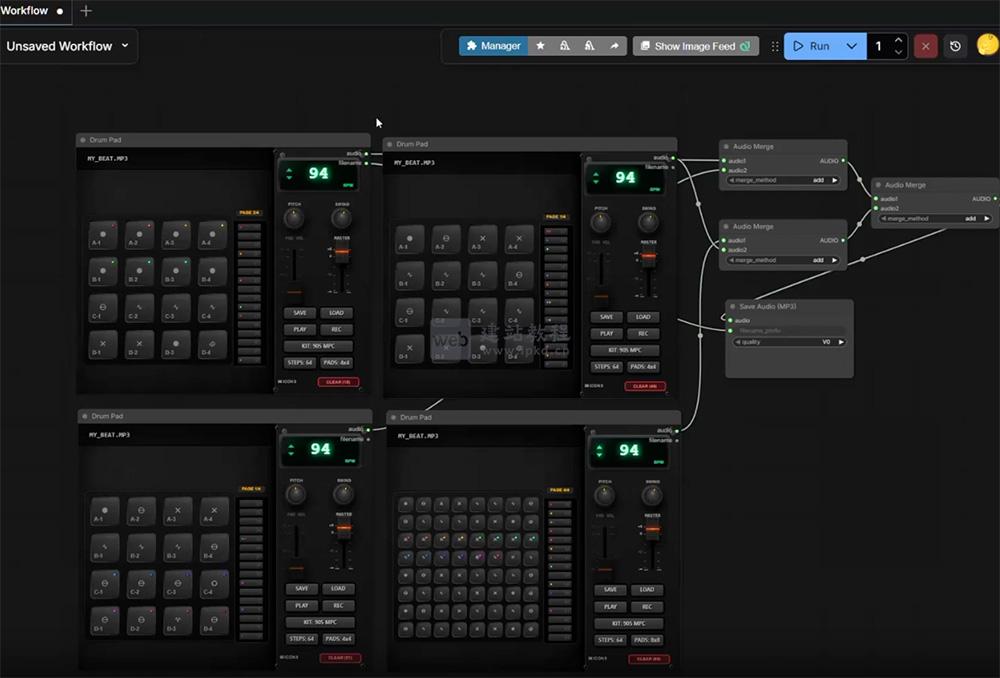This screenshot has height=678, width=1000.
Task: Click the new workflow plus tab icon
Action: [x=86, y=11]
